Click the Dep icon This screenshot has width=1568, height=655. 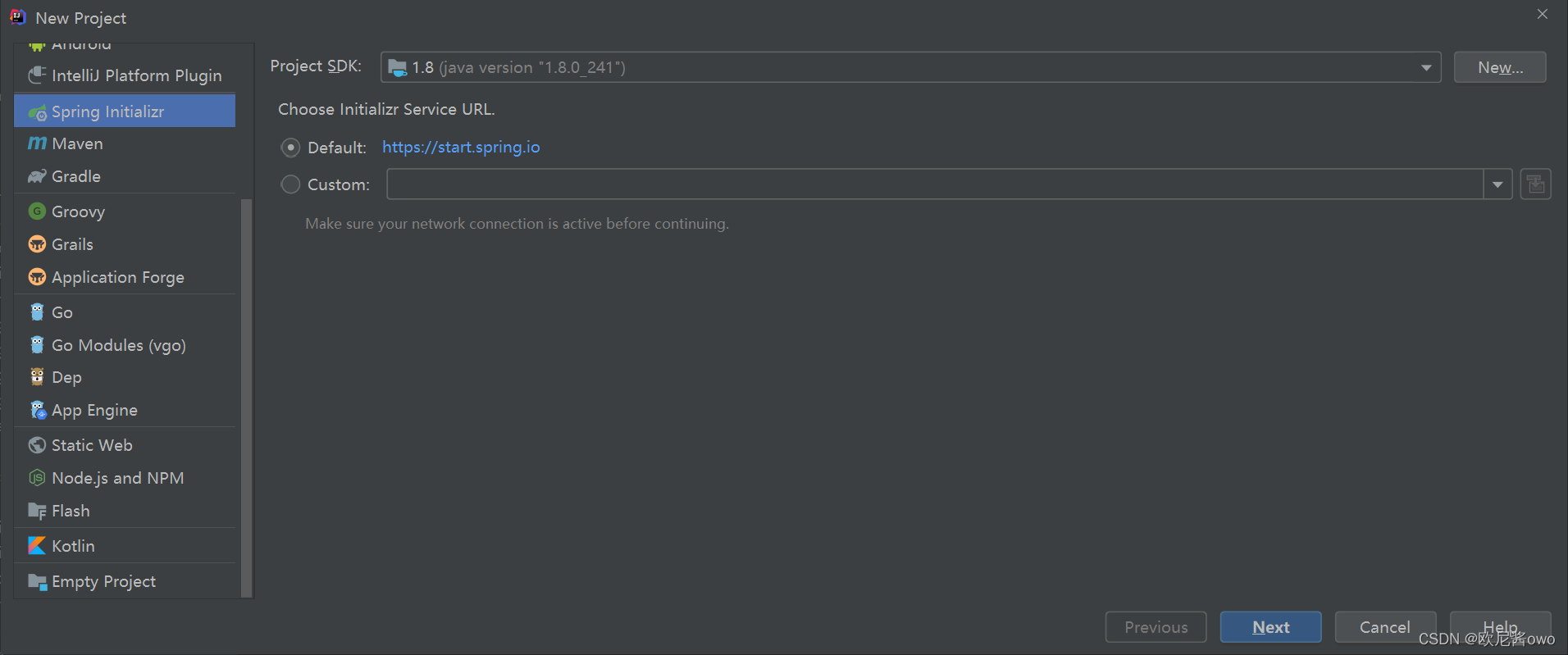coord(37,377)
